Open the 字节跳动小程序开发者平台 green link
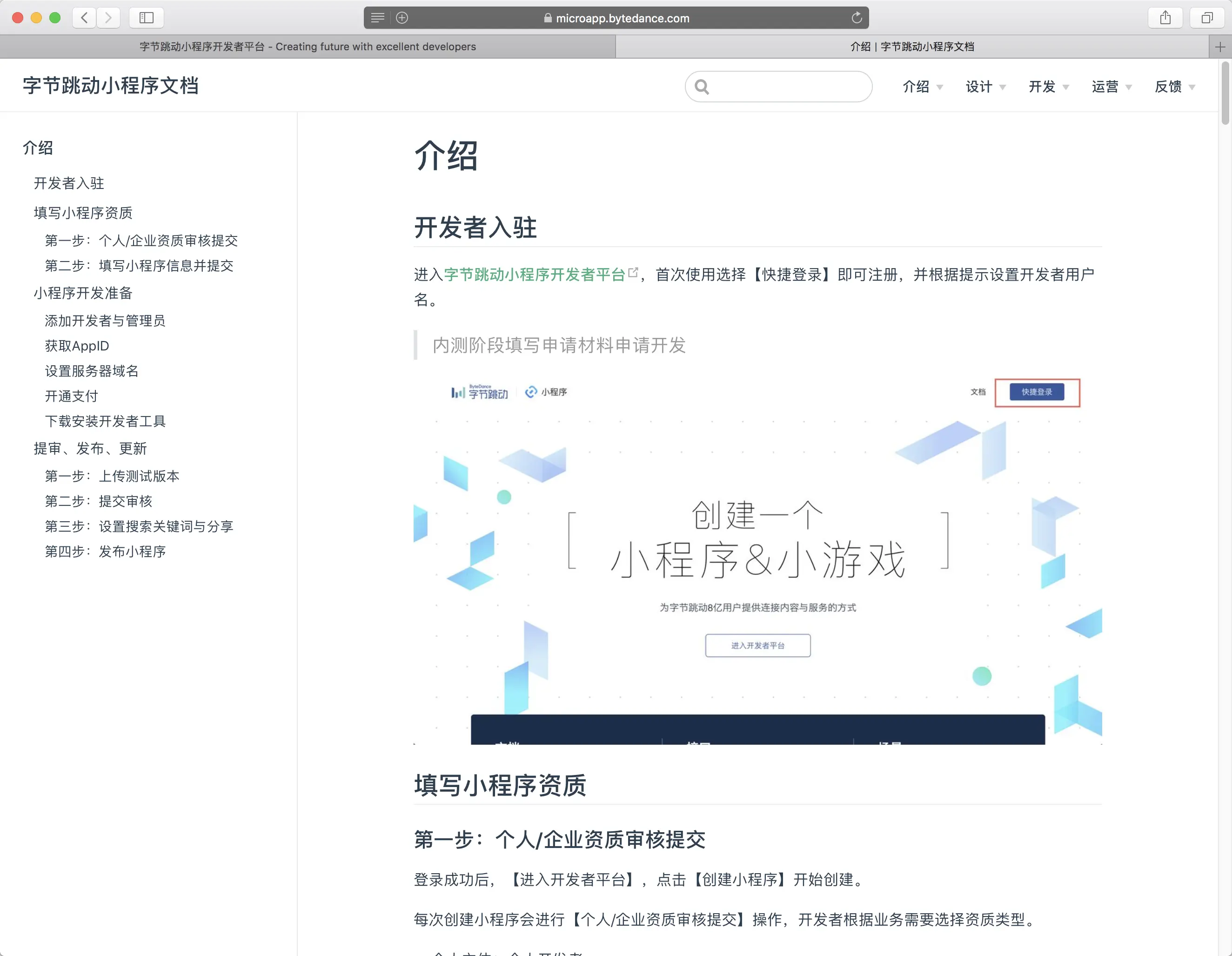The height and width of the screenshot is (956, 1232). [534, 274]
